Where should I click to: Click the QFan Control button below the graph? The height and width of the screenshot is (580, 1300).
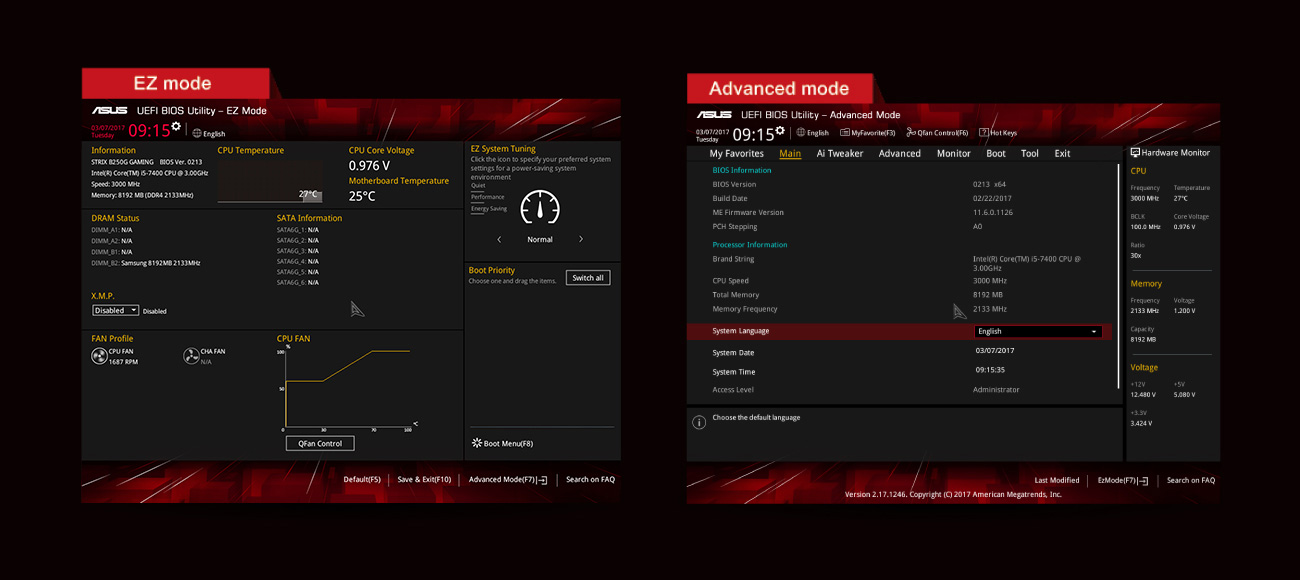pyautogui.click(x=321, y=443)
